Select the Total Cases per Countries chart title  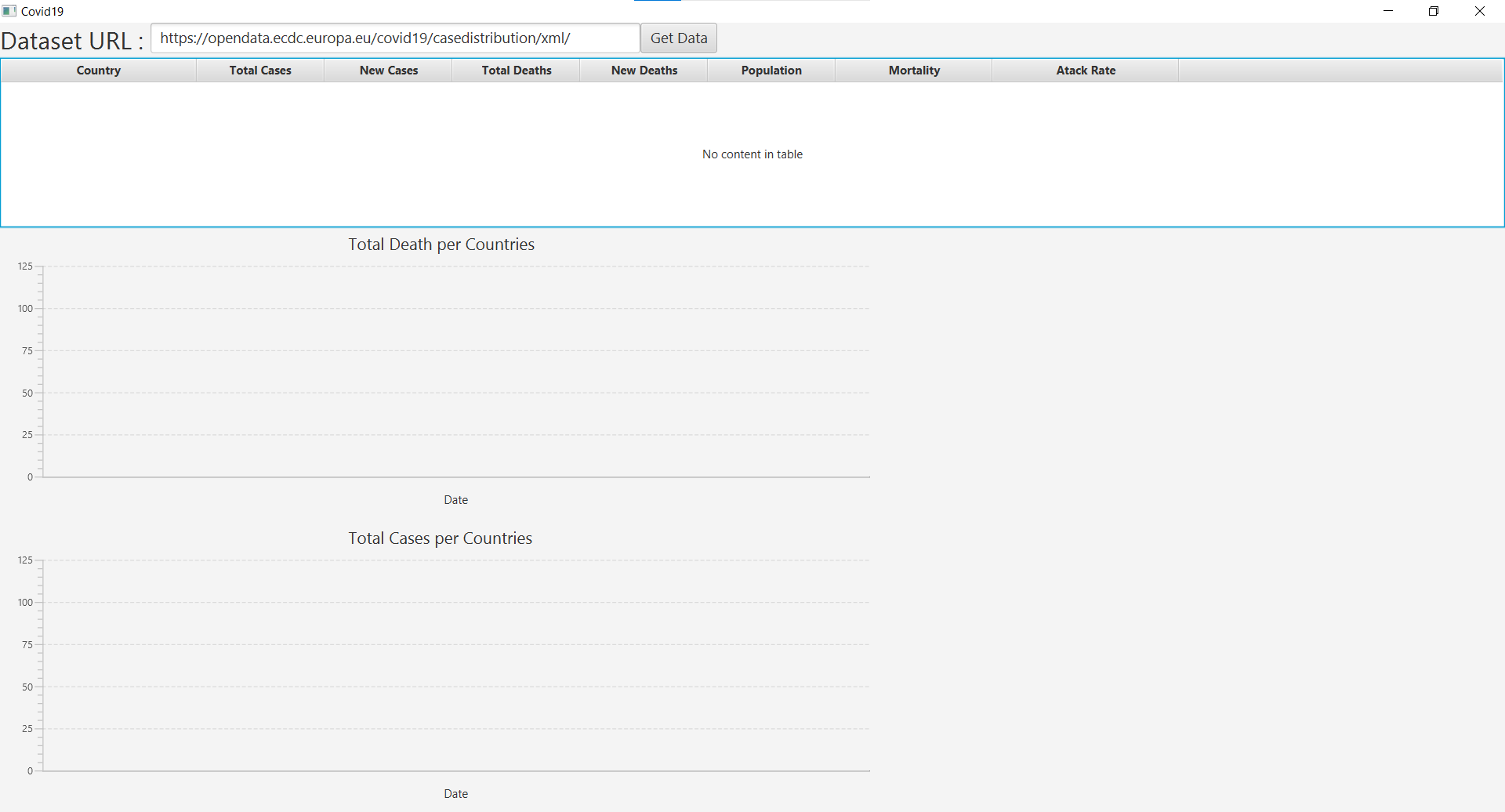pos(440,538)
